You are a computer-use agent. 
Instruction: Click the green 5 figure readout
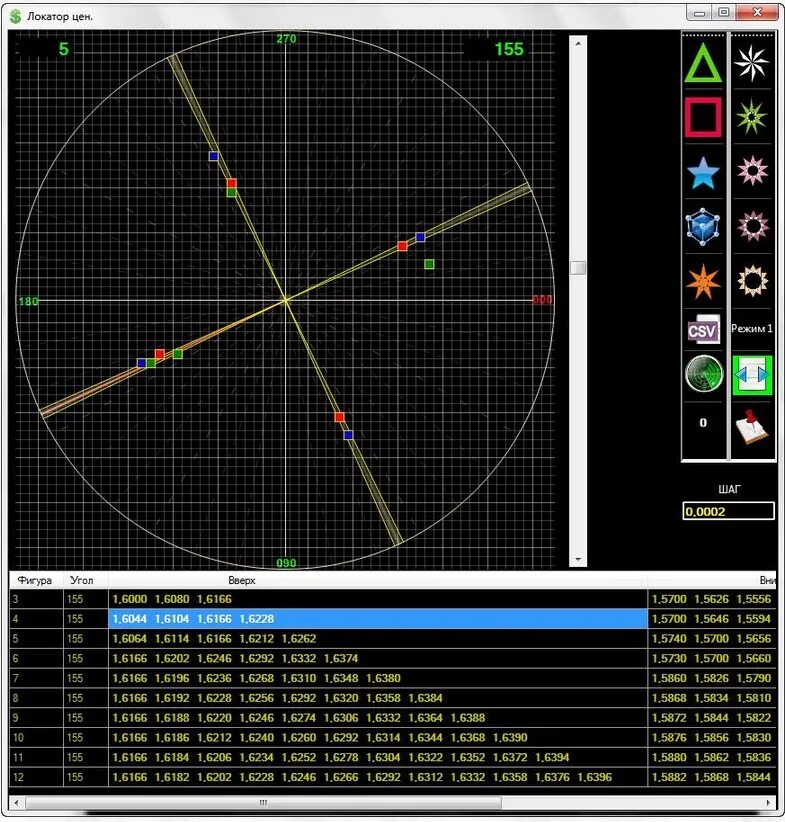pyautogui.click(x=63, y=49)
